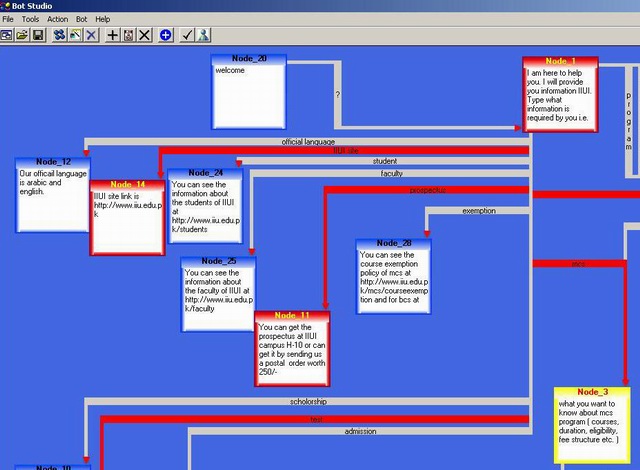Select the Node_20 welcome node
The height and width of the screenshot is (470, 640).
pyautogui.click(x=249, y=92)
